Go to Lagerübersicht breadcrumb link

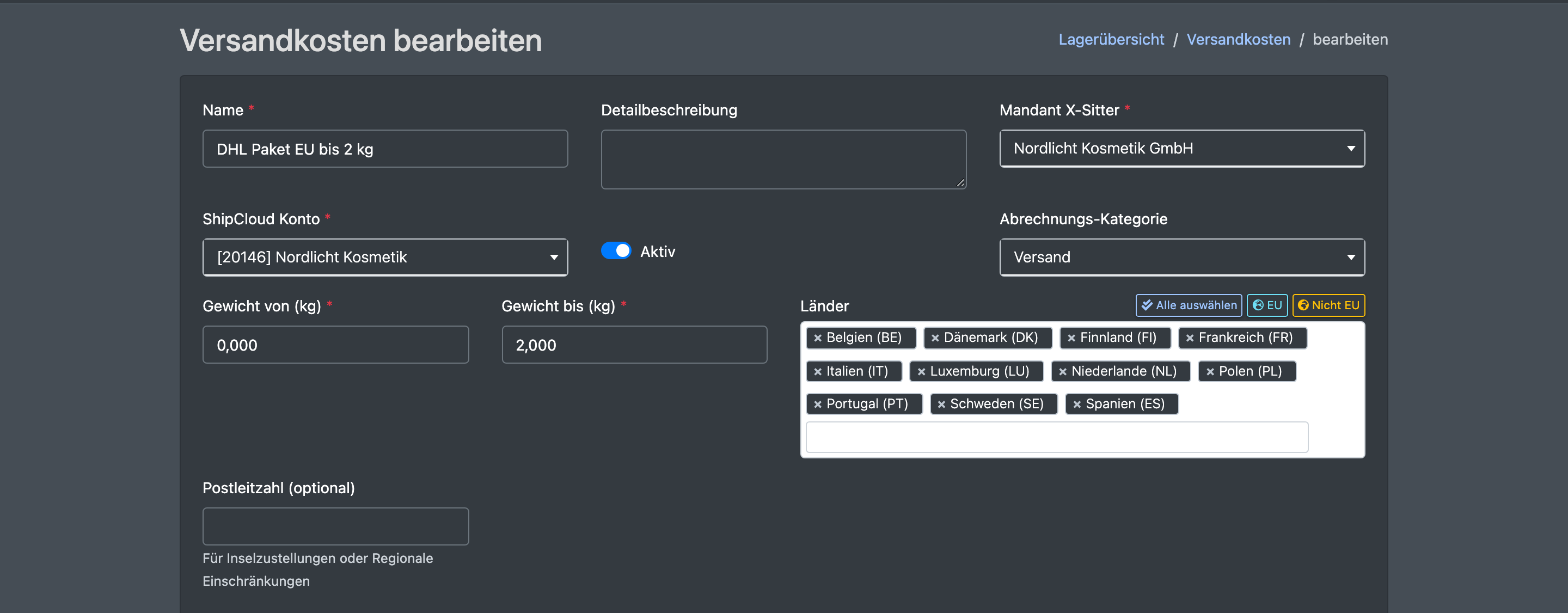[1111, 40]
